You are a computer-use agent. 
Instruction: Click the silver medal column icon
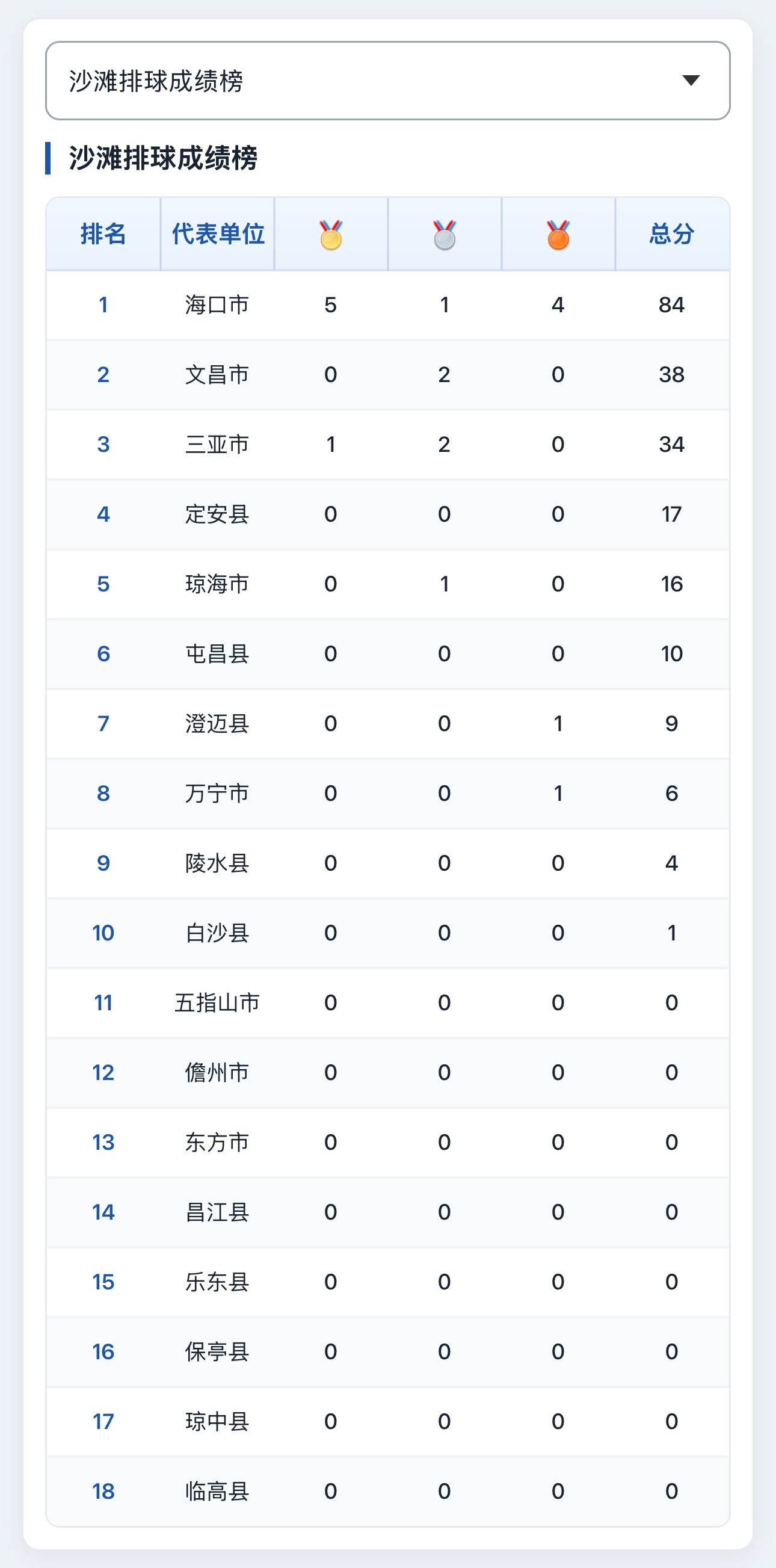tap(445, 234)
